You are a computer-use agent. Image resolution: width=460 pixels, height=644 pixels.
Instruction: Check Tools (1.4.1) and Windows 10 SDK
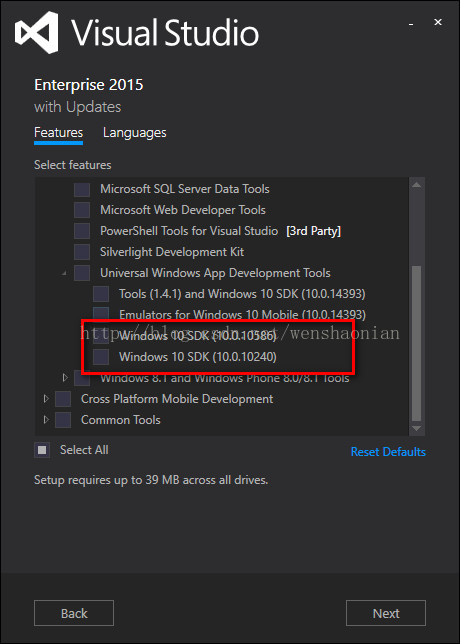click(101, 294)
